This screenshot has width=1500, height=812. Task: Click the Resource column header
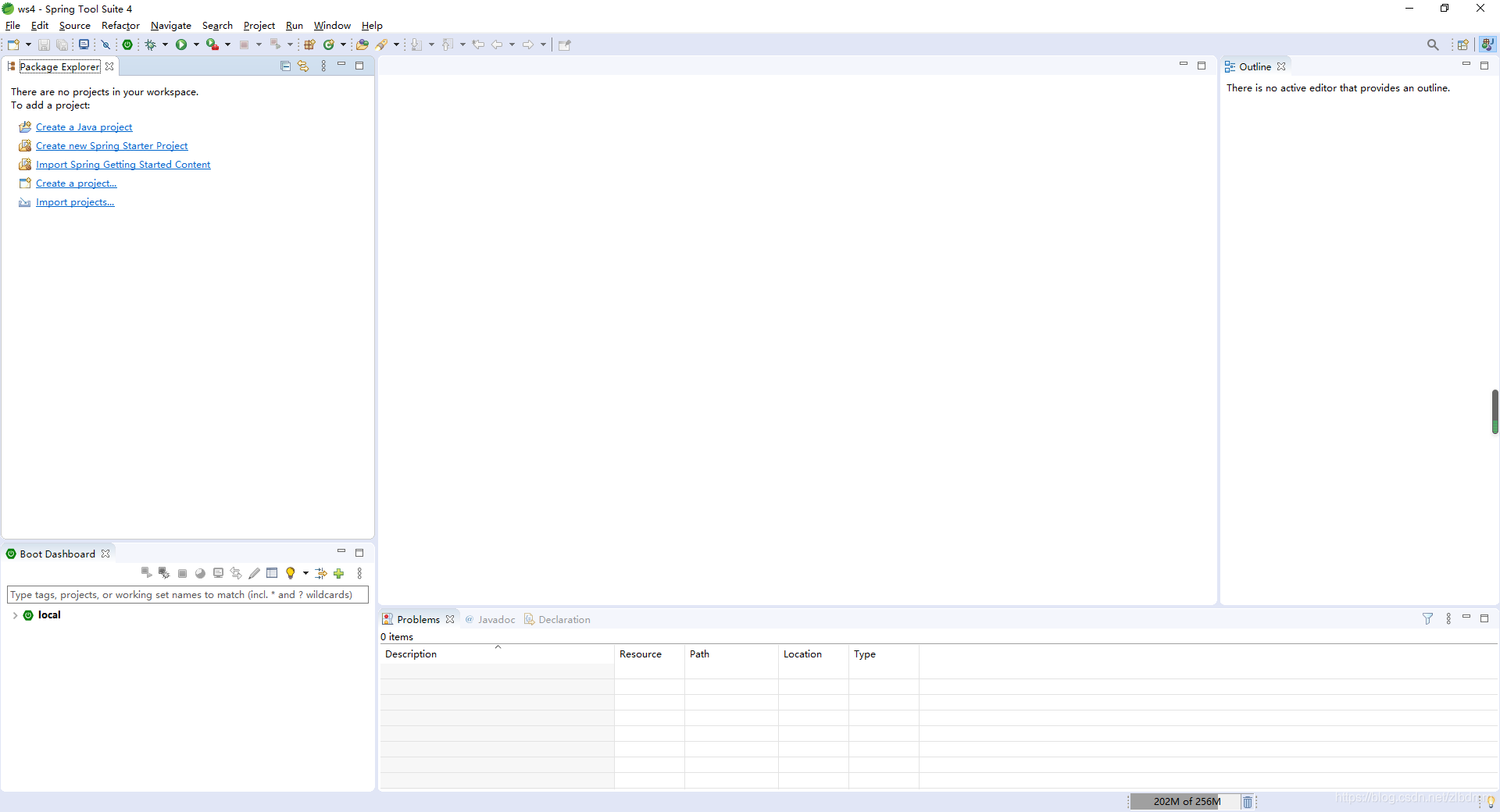click(x=649, y=654)
